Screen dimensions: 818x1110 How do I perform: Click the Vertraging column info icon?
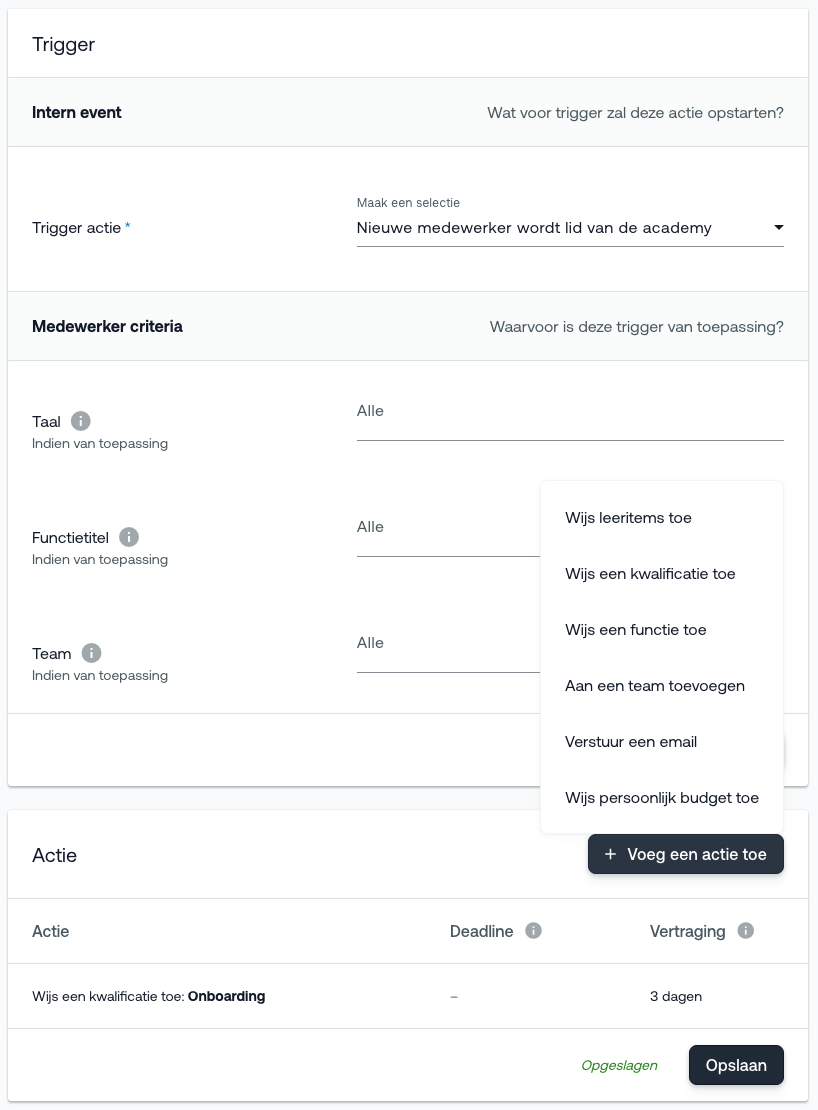tap(745, 931)
